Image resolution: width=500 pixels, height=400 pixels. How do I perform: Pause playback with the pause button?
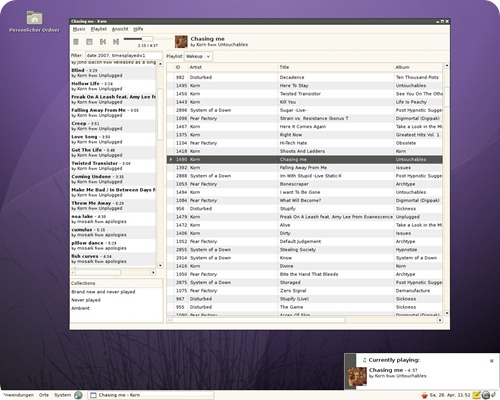click(76, 42)
